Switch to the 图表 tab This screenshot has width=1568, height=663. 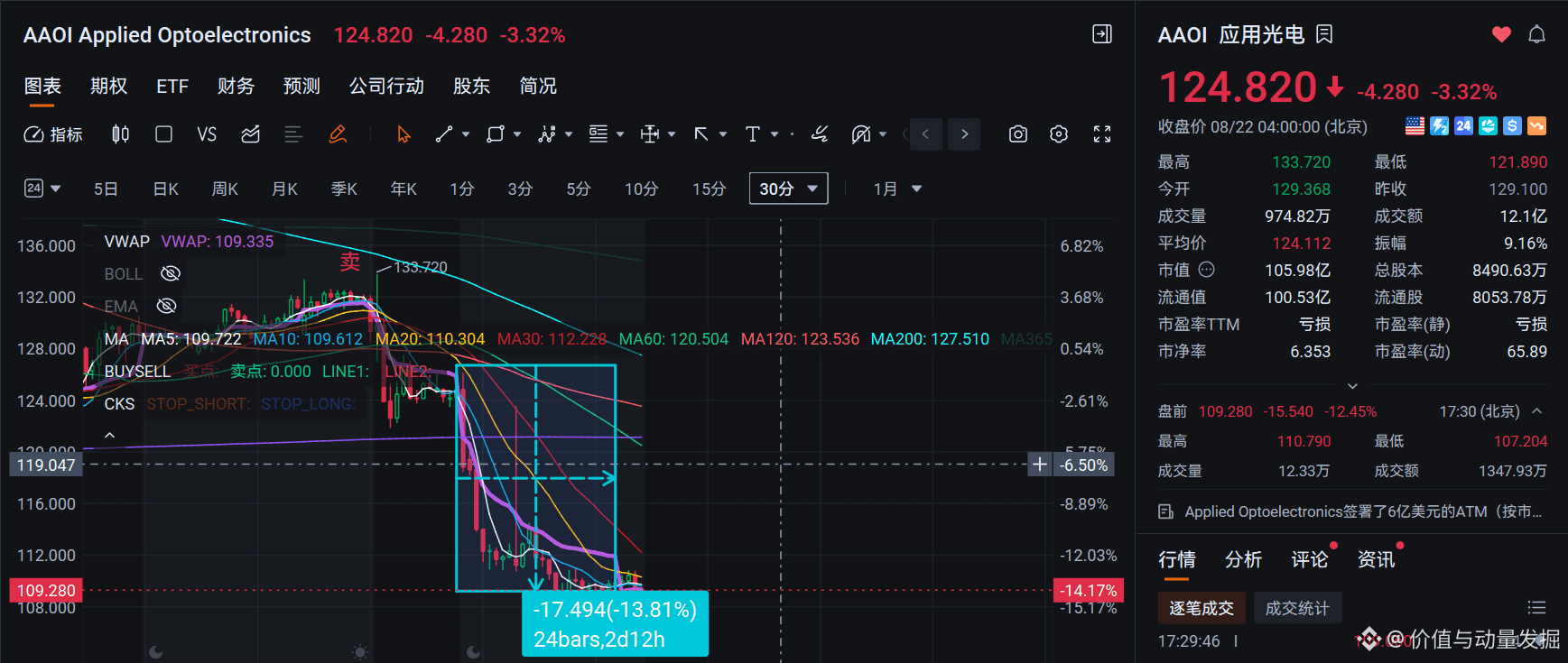(x=42, y=86)
